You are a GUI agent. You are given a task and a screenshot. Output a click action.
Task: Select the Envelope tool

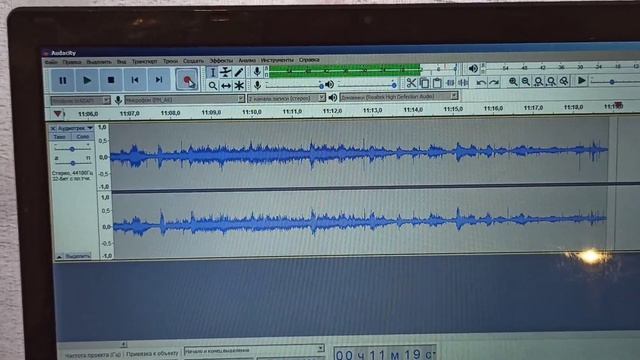pos(225,73)
